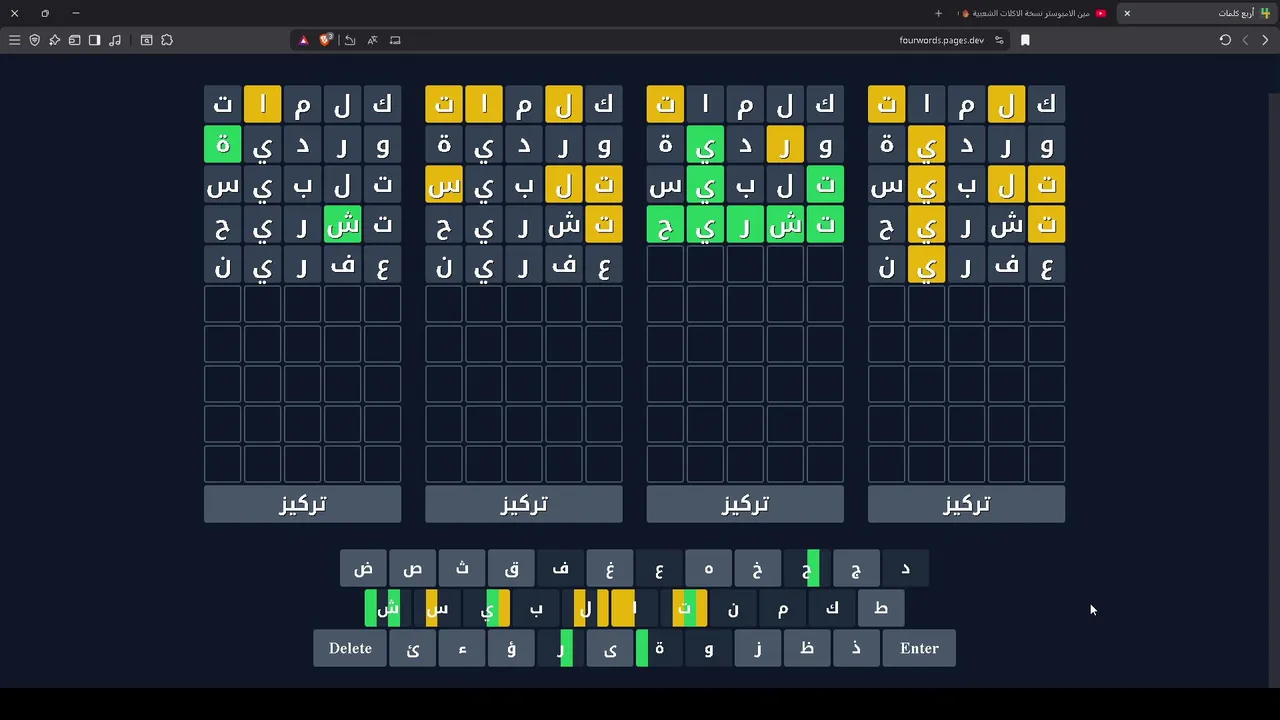Image resolution: width=1280 pixels, height=720 pixels.
Task: Toggle the sidebar panel icon
Action: pyautogui.click(x=94, y=40)
